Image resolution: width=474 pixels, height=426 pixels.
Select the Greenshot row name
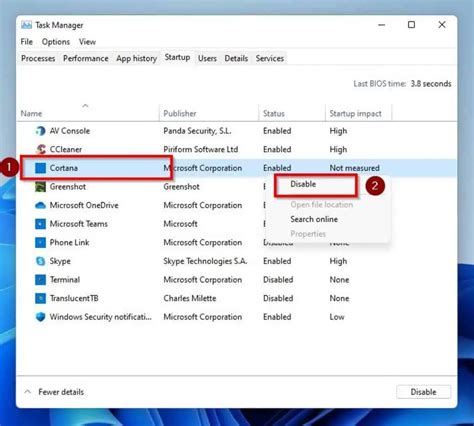click(68, 187)
